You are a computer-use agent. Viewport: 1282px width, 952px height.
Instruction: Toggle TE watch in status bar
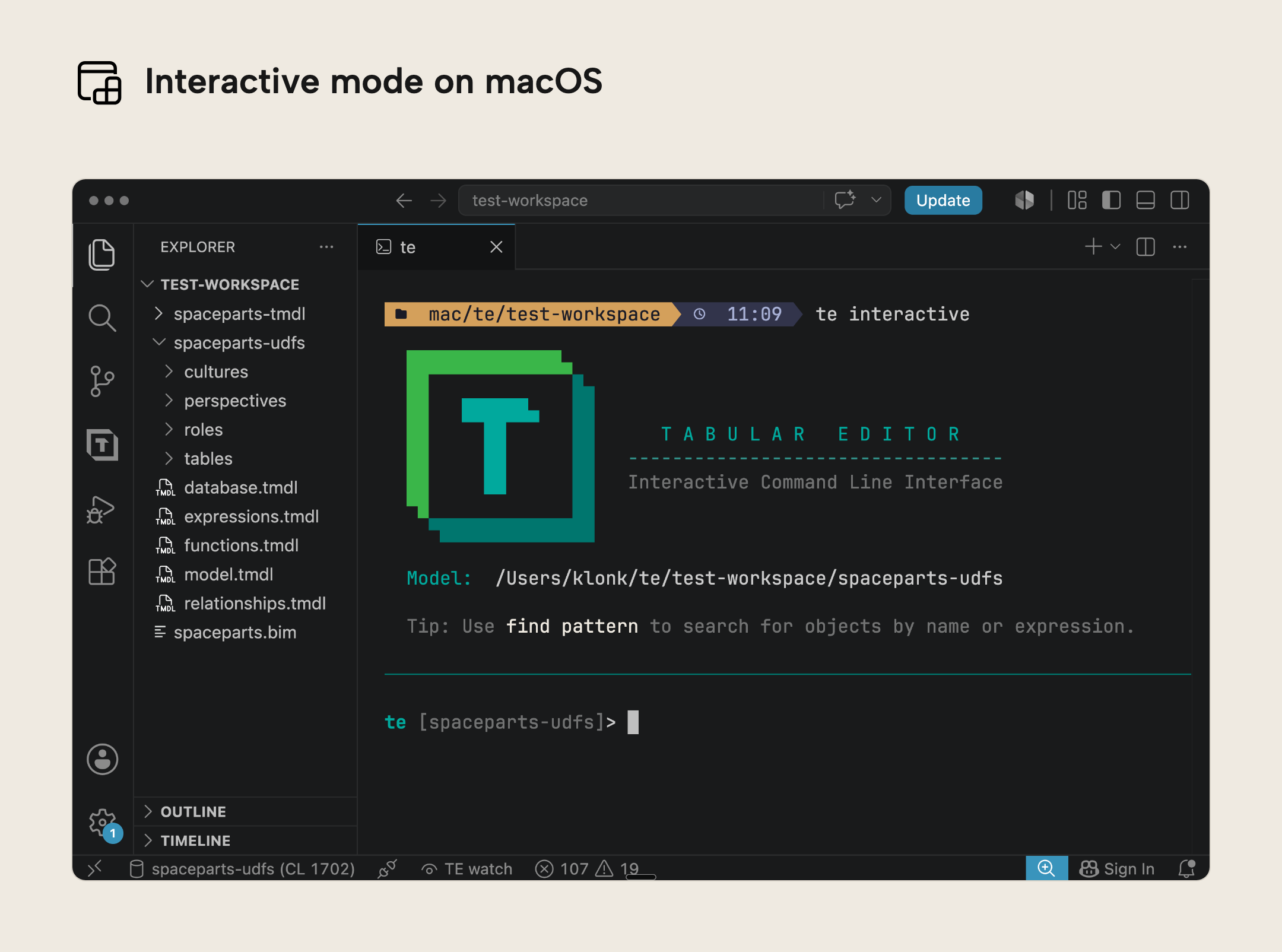tap(467, 868)
